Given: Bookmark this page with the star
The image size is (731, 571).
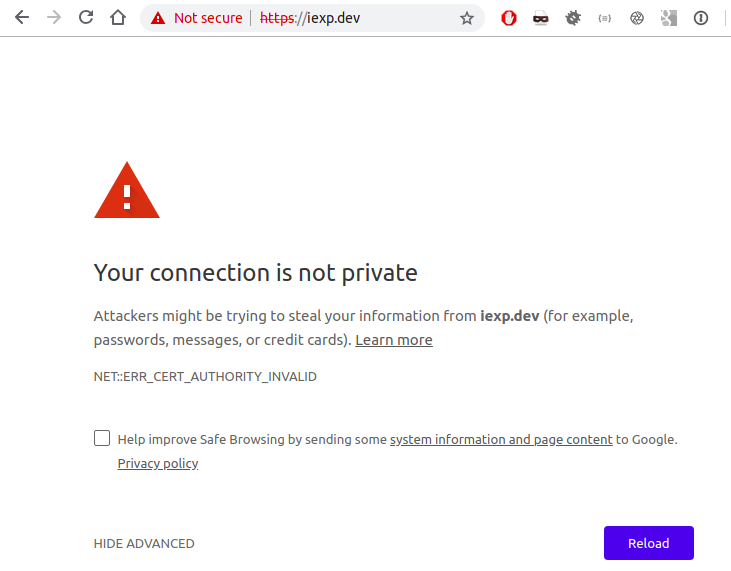Looking at the screenshot, I should pos(467,18).
